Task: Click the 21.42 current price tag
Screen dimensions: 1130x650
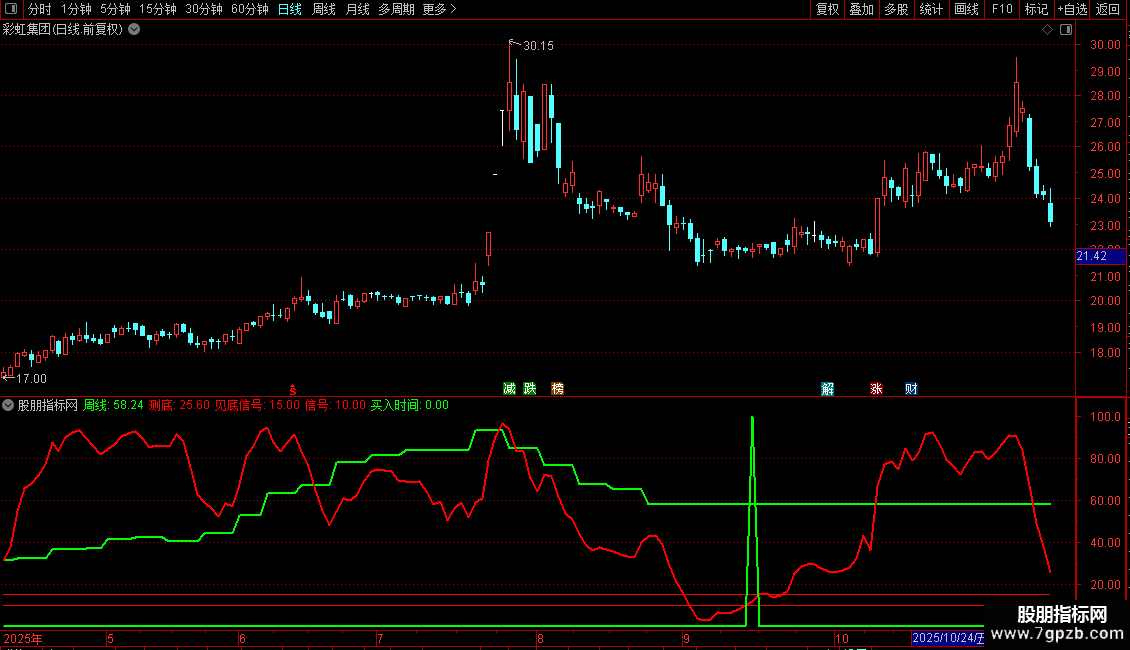Action: [x=1100, y=256]
